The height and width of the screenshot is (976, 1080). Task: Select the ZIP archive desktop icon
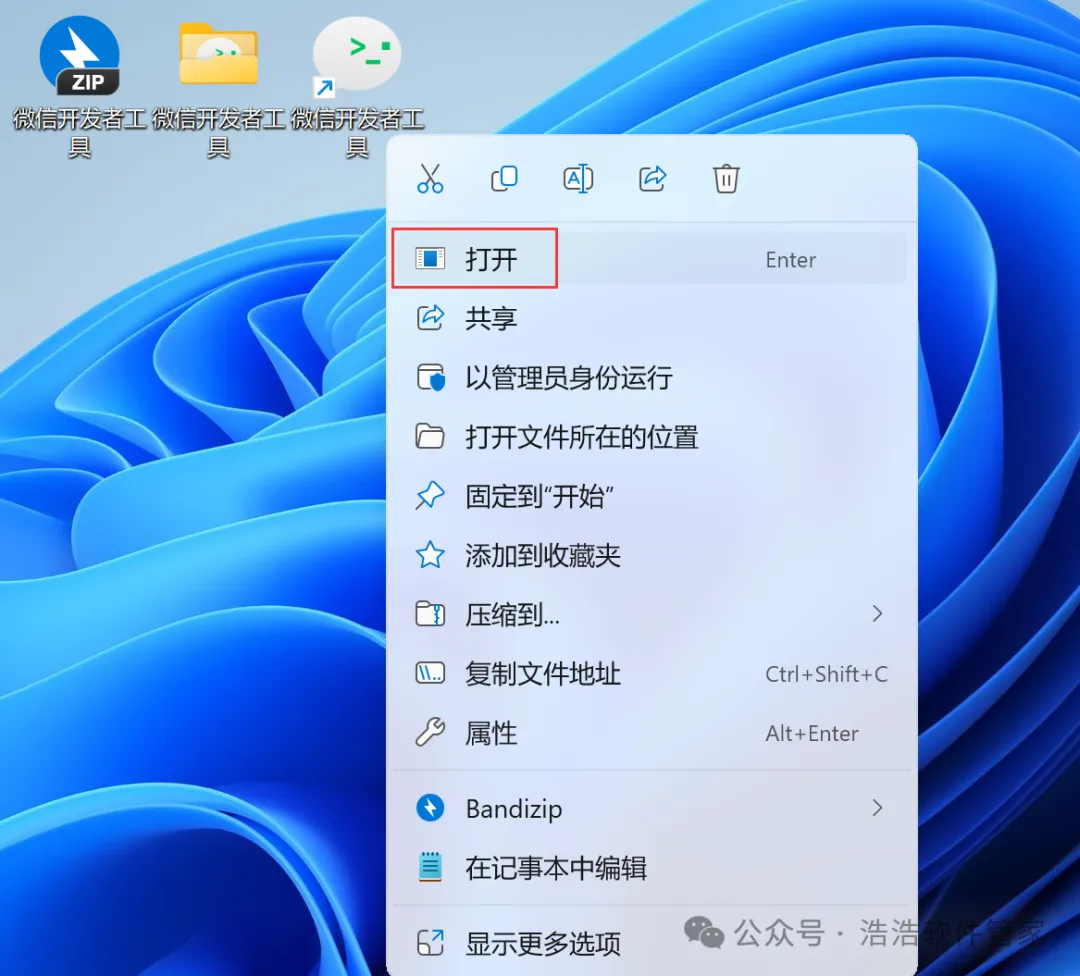(x=80, y=57)
